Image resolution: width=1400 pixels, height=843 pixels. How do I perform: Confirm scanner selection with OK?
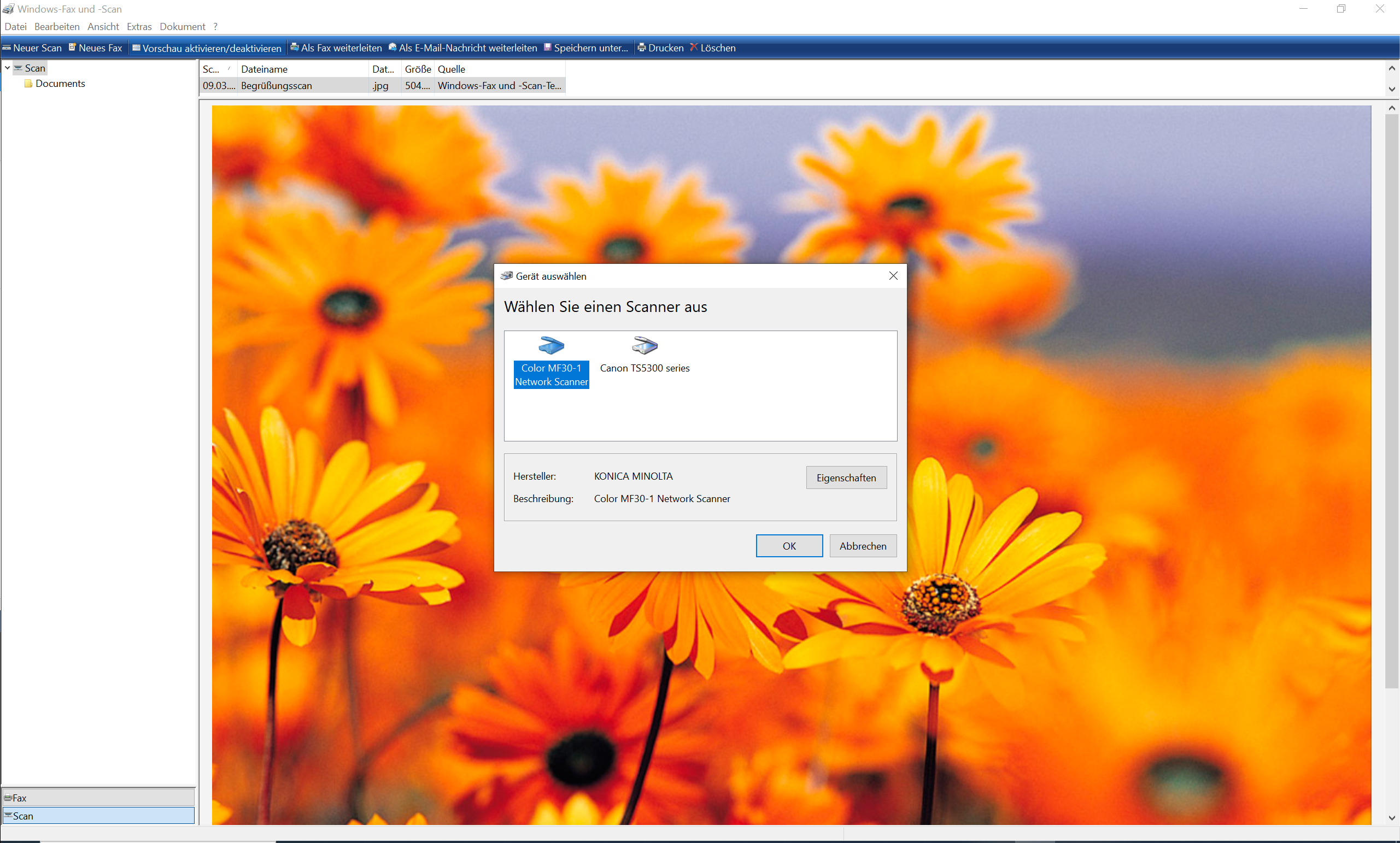click(789, 546)
